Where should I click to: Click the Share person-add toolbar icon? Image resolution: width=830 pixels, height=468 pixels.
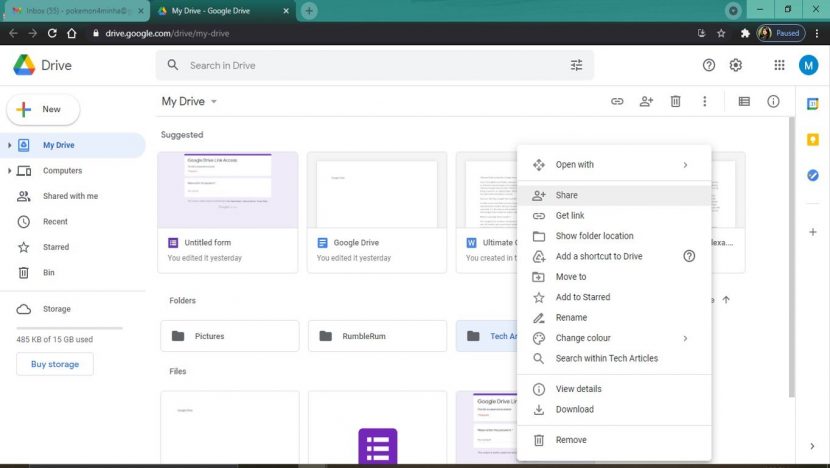coord(646,101)
